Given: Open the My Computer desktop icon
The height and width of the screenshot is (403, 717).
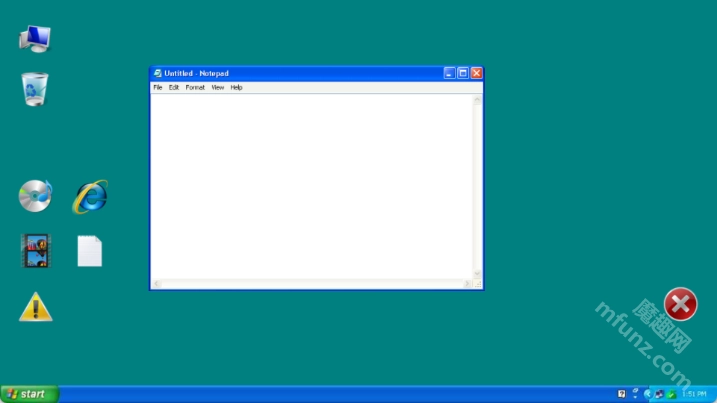Looking at the screenshot, I should coord(35,38).
